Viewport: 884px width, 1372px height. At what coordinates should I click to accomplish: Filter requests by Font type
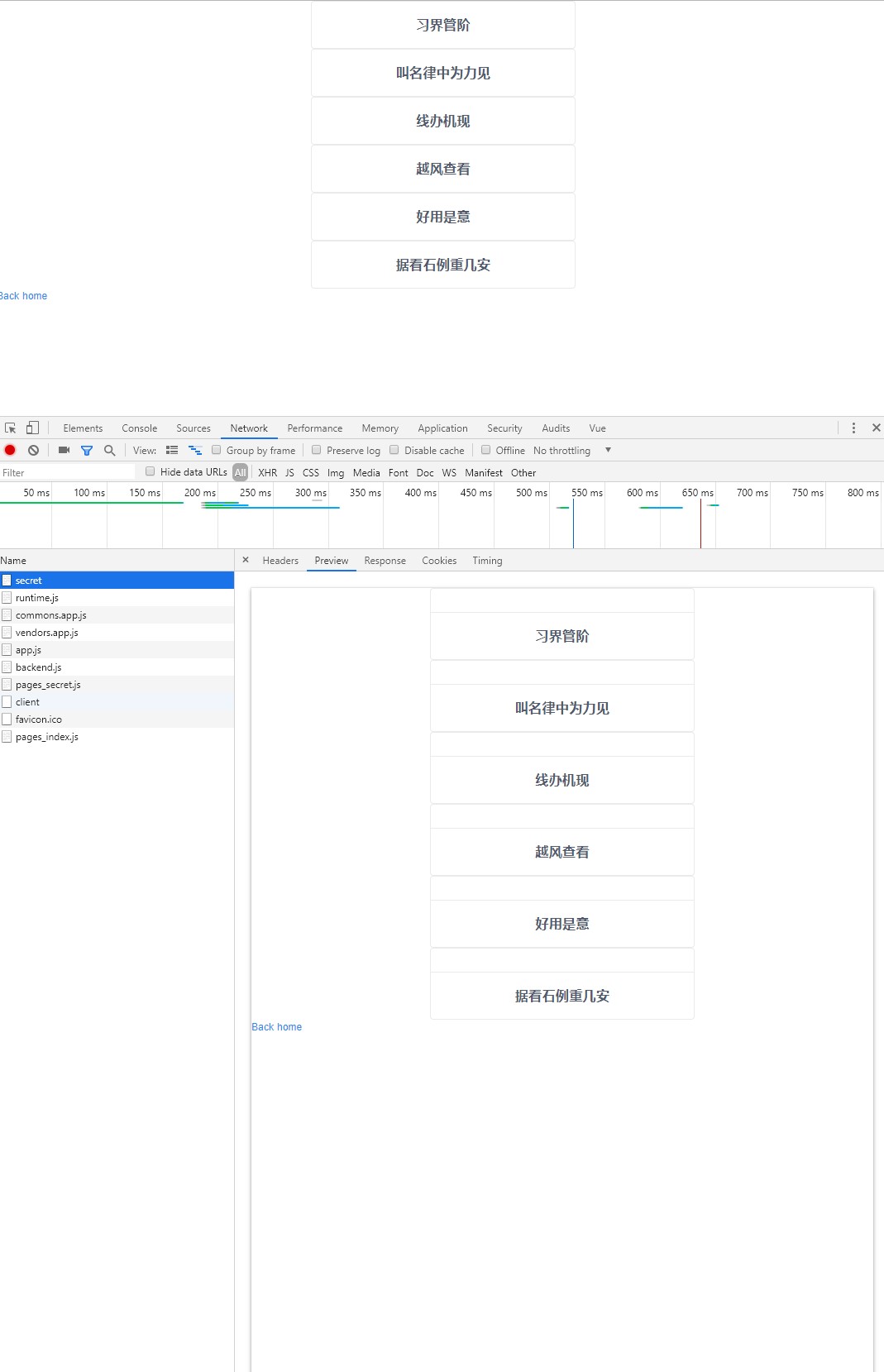pyautogui.click(x=399, y=473)
